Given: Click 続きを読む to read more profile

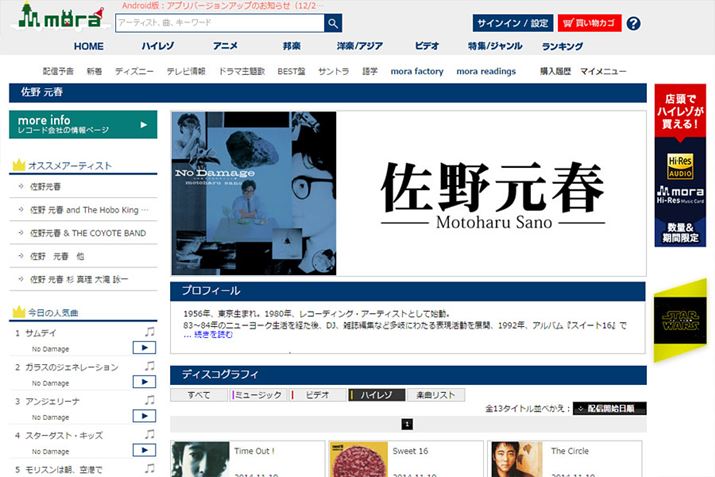Looking at the screenshot, I should tap(213, 334).
